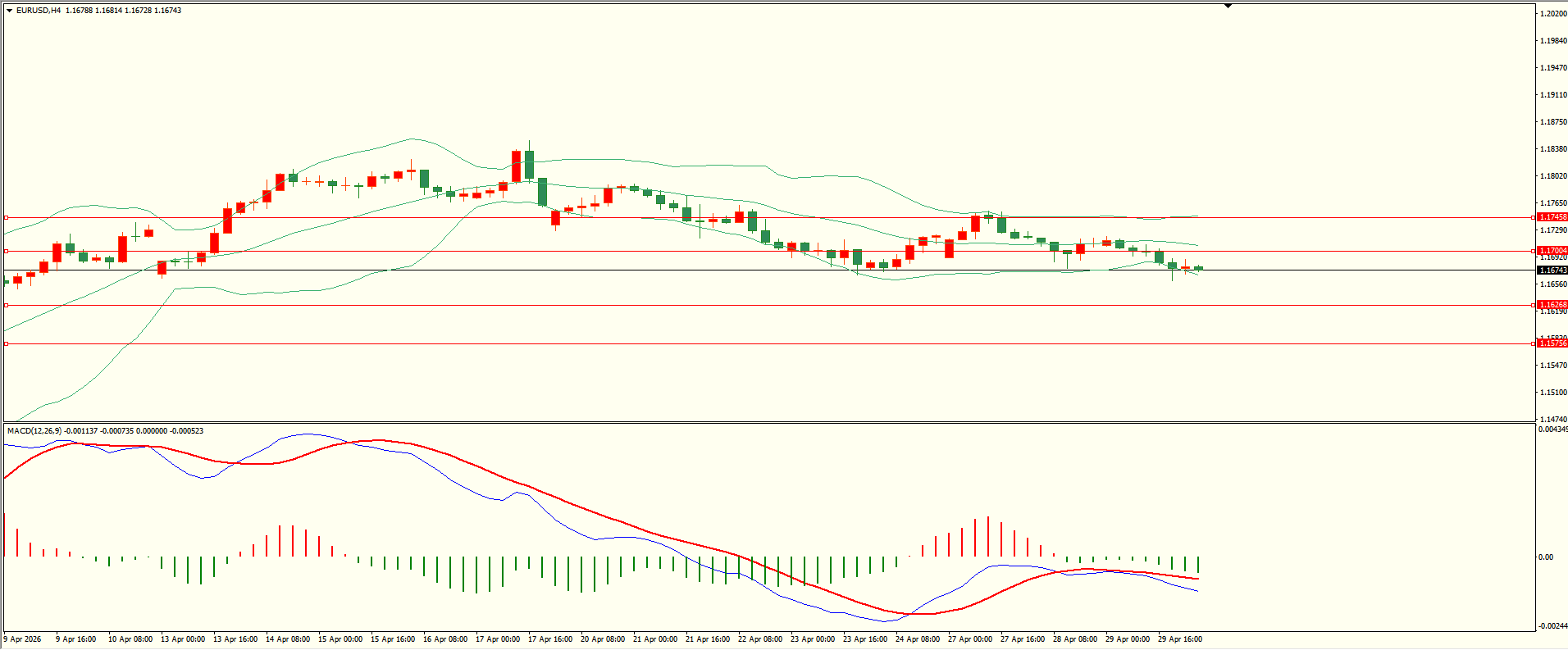Click the 0.00 level on MACD scale
This screenshot has height=650, width=1568.
(x=1546, y=557)
